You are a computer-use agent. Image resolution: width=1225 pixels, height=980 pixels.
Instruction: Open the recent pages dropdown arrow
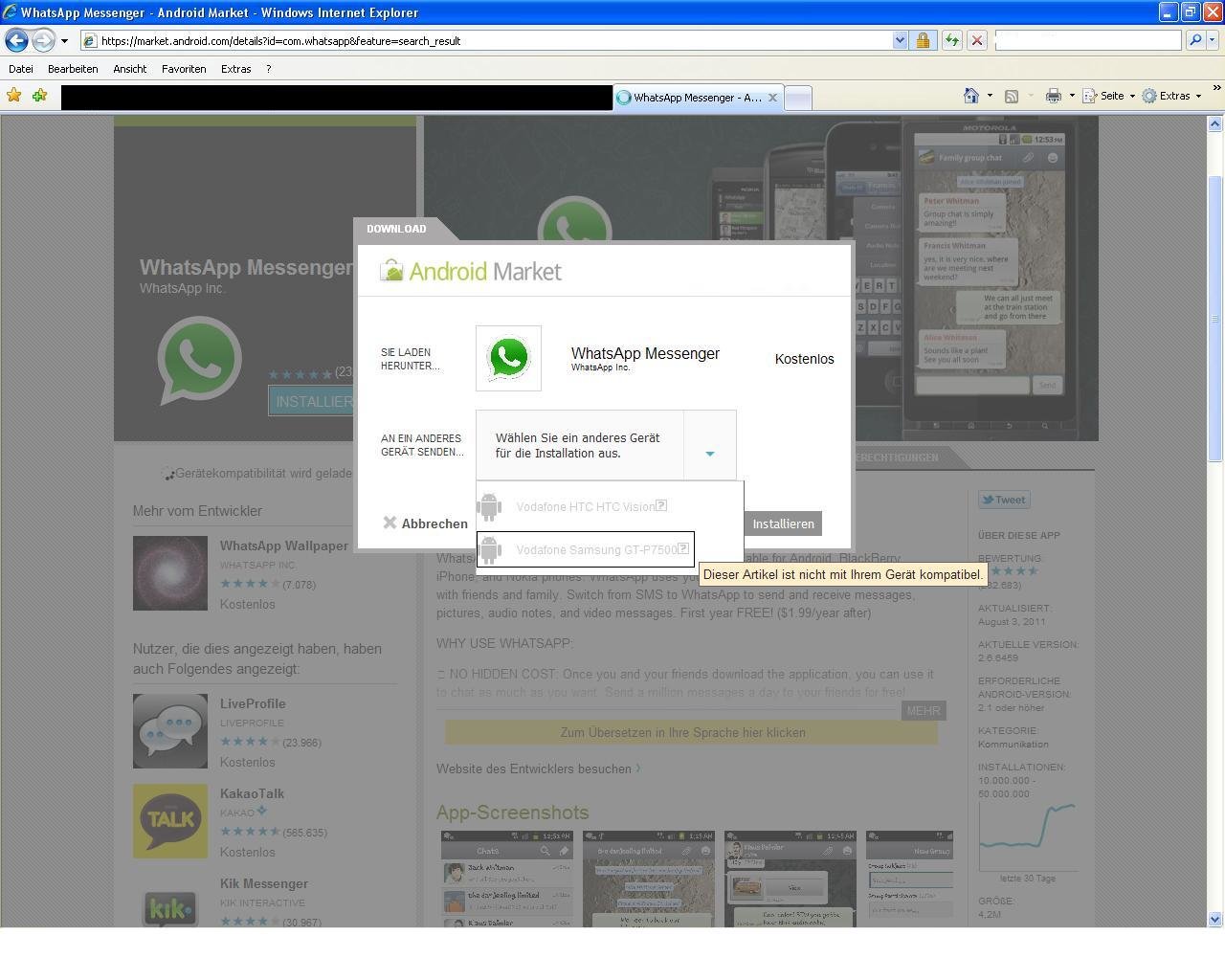[64, 41]
